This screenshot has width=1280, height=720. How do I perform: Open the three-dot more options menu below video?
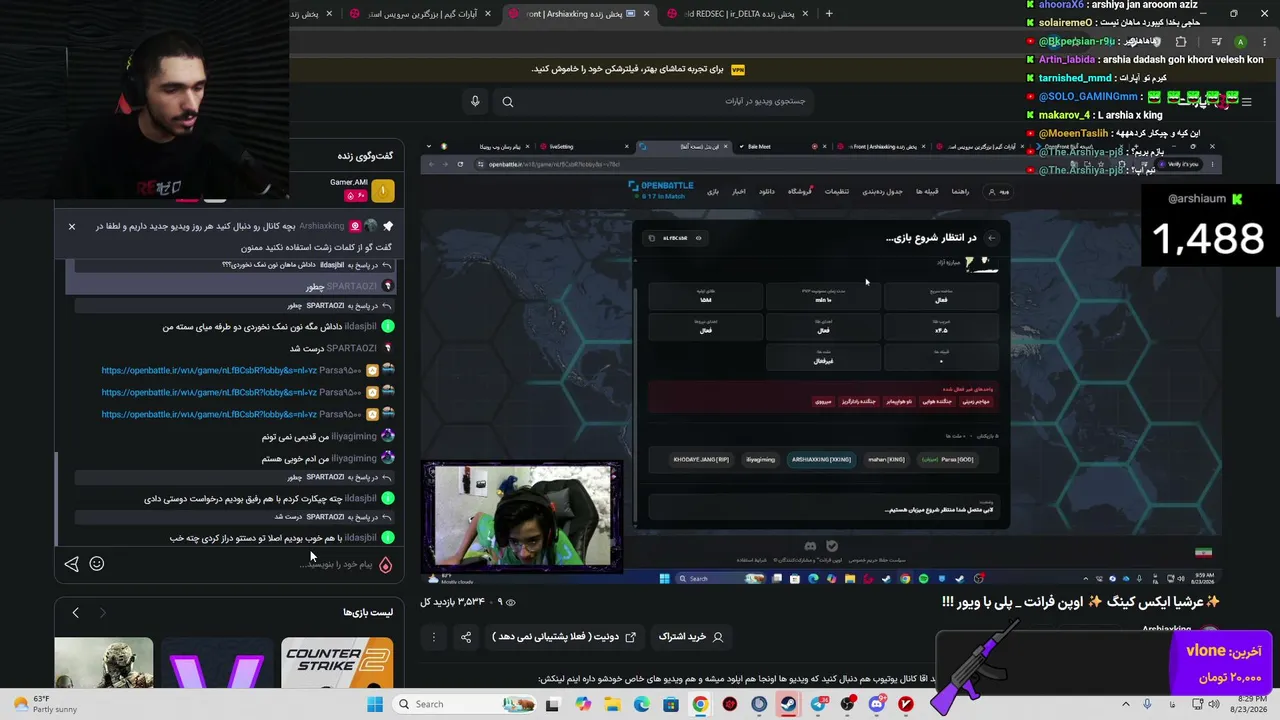click(434, 636)
